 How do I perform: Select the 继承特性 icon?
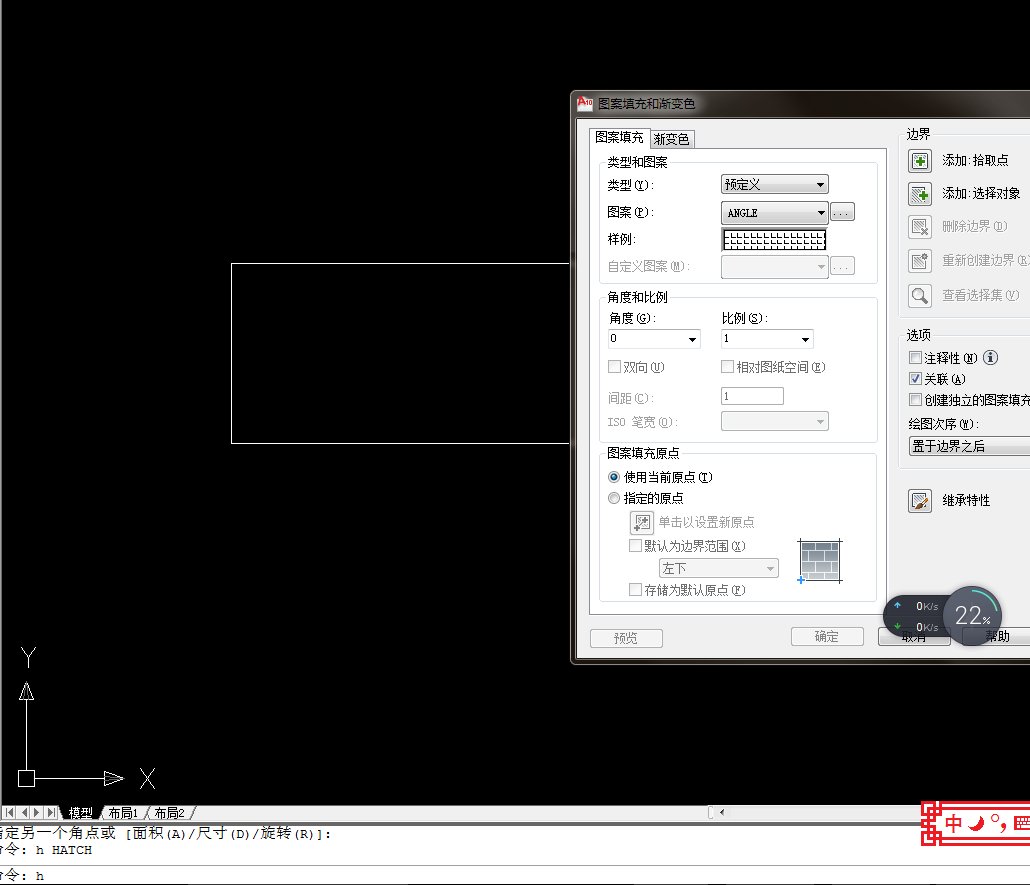[919, 500]
